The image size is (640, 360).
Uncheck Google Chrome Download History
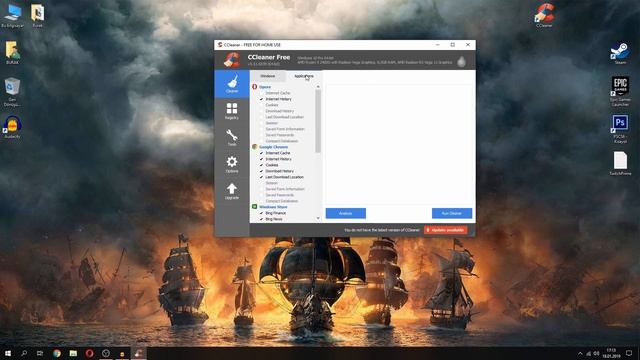tap(262, 171)
